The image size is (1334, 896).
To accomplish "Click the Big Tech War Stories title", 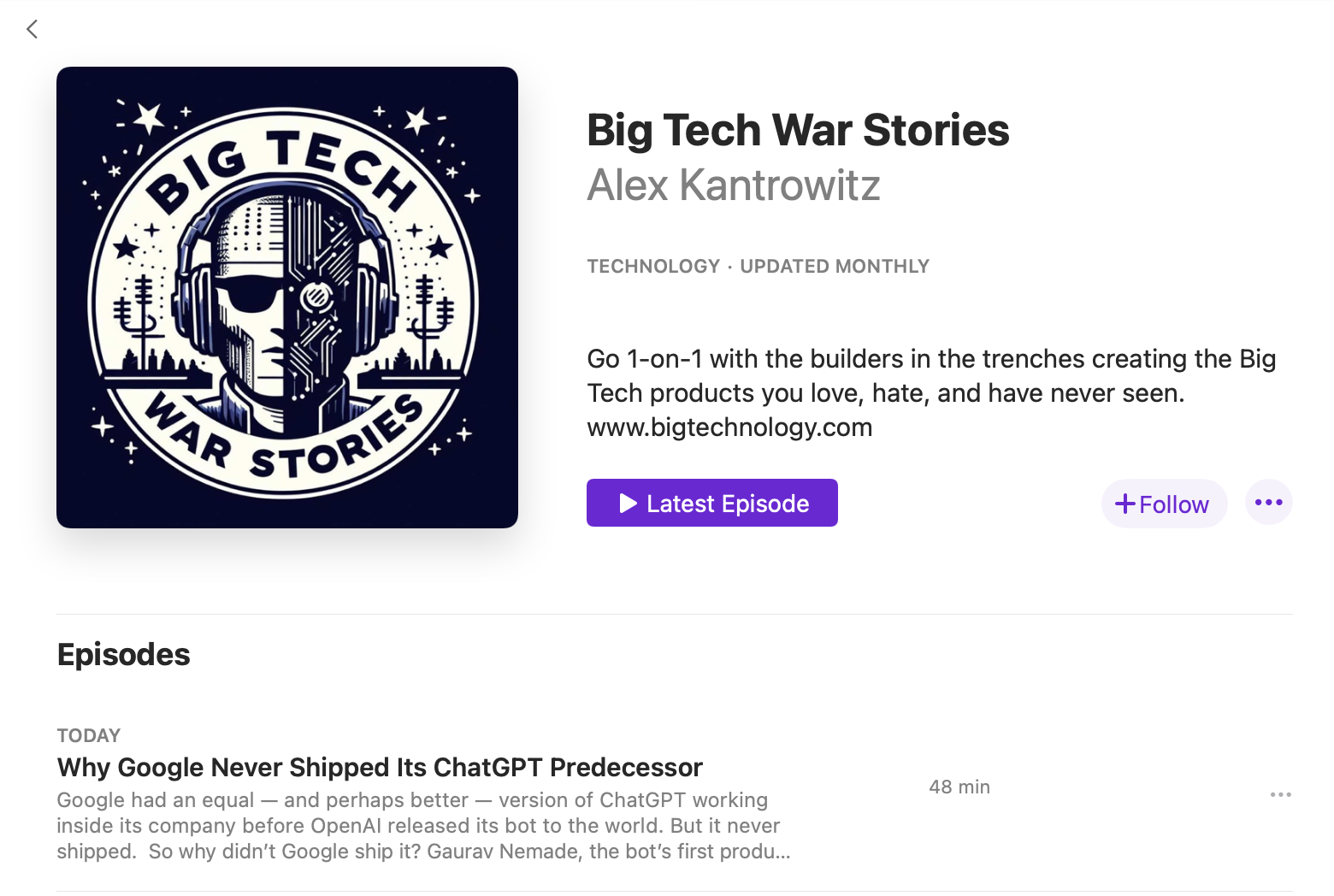I will coord(798,130).
